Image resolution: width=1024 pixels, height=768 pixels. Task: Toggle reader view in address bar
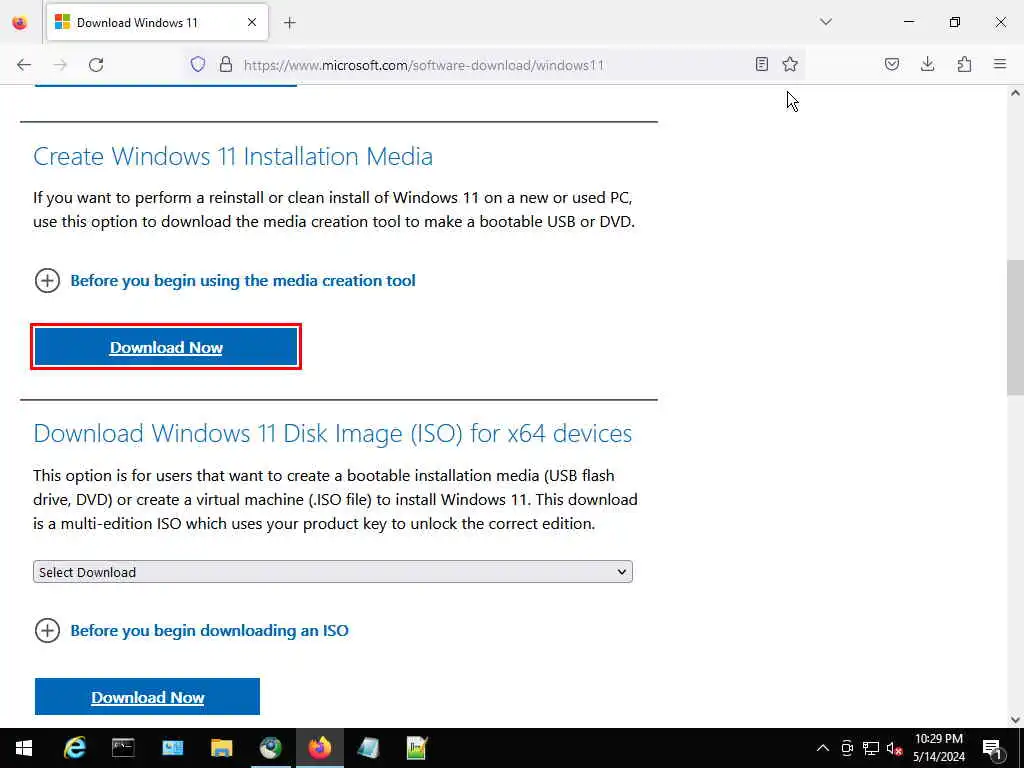click(761, 64)
